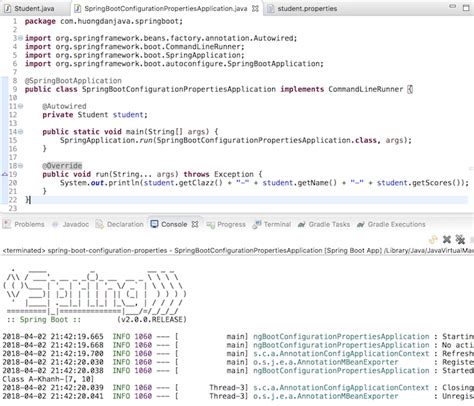Click the yellow icon in console toolbar
474x406 pixels.
(x=433, y=239)
